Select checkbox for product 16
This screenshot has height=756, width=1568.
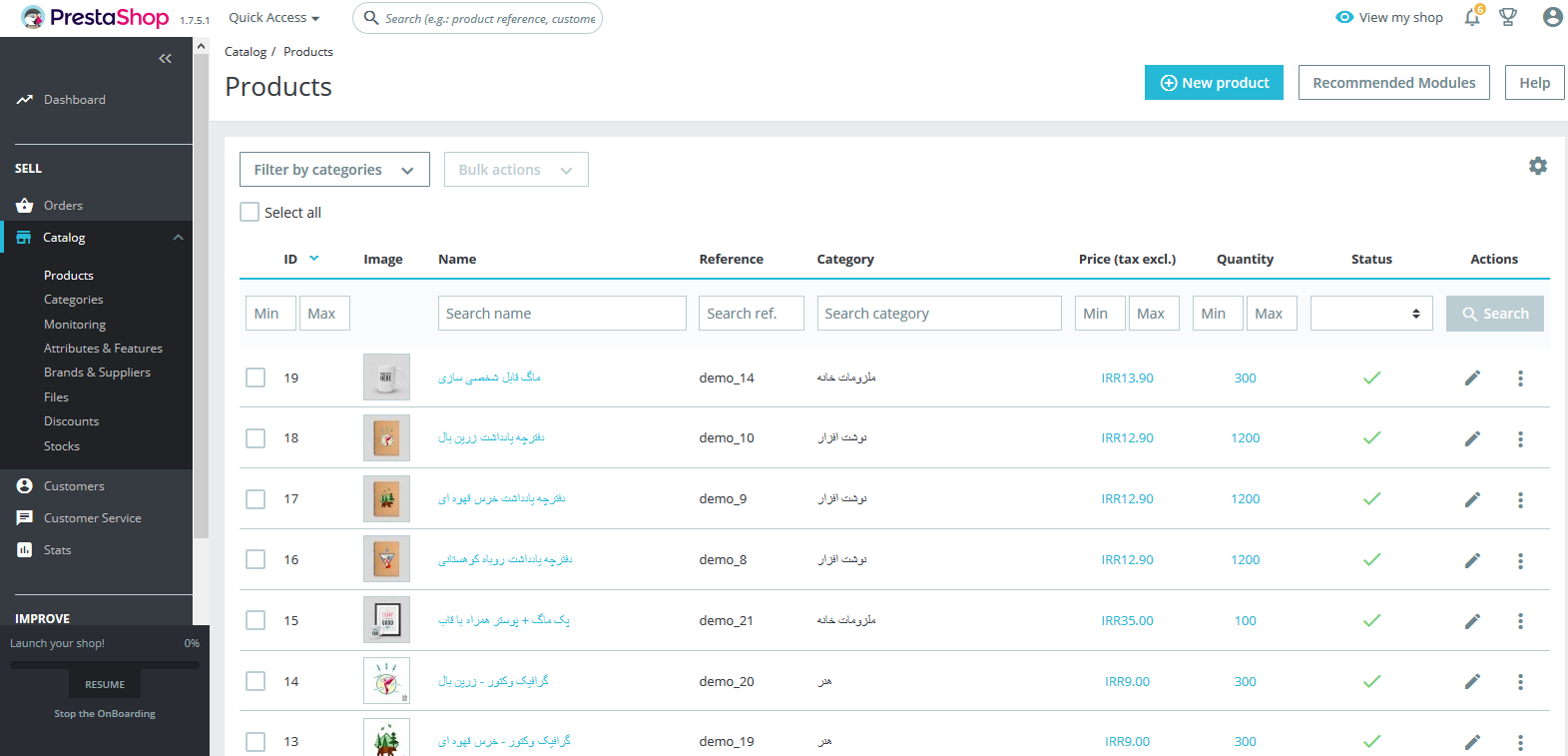click(256, 559)
